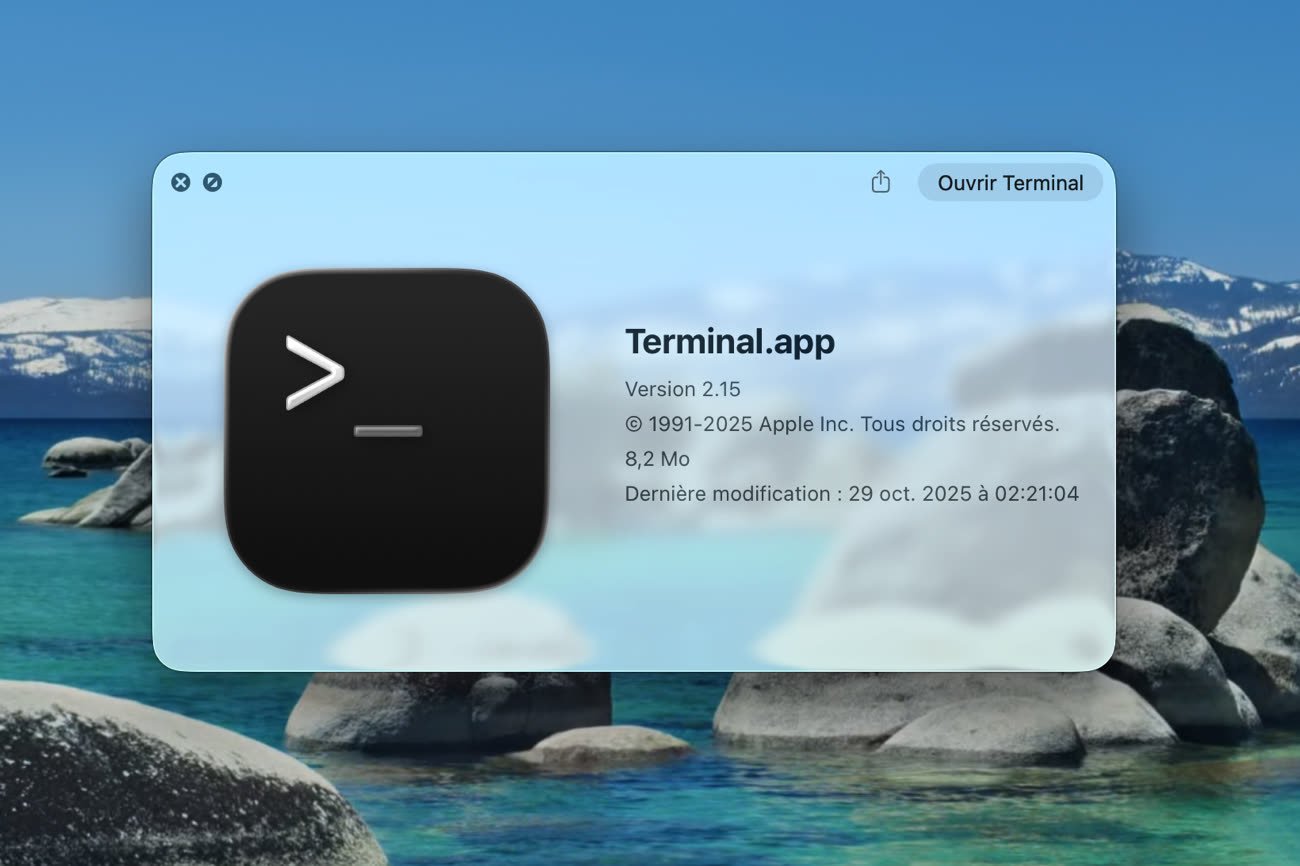
Task: Click the prompt chevron on Terminal icon
Action: click(314, 373)
